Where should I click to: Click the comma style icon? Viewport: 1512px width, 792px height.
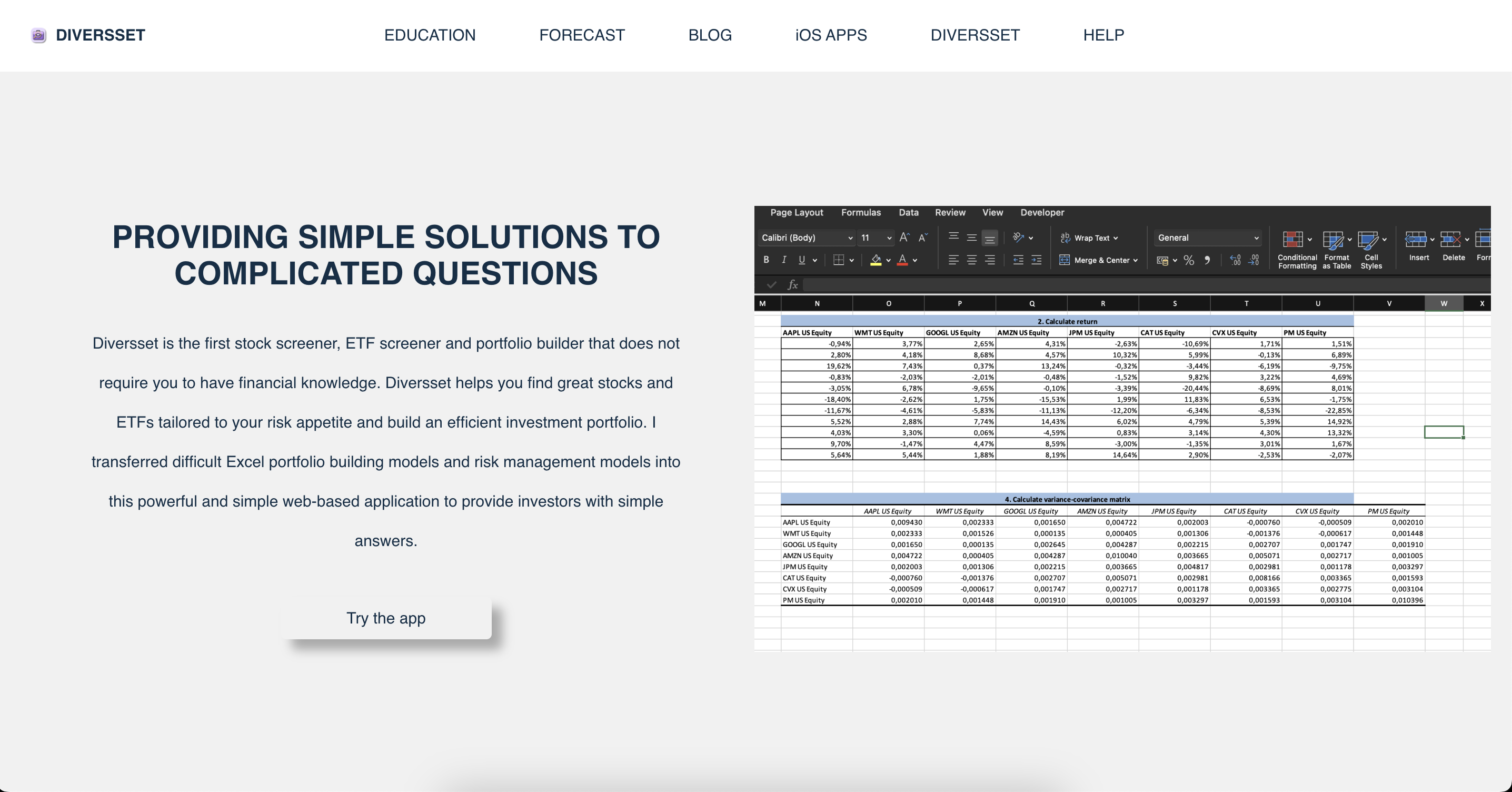(x=1207, y=260)
